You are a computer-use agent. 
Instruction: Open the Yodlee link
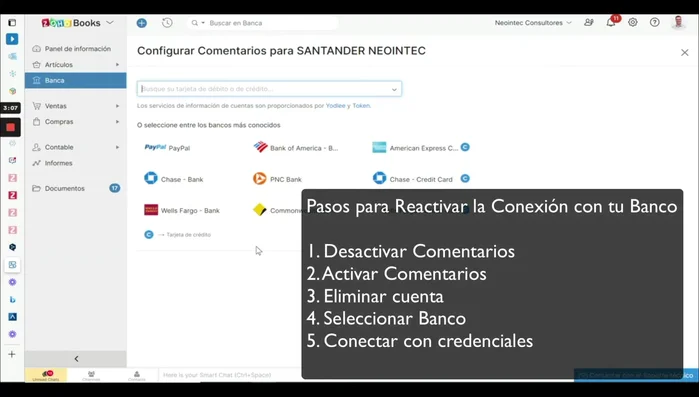[x=336, y=106]
